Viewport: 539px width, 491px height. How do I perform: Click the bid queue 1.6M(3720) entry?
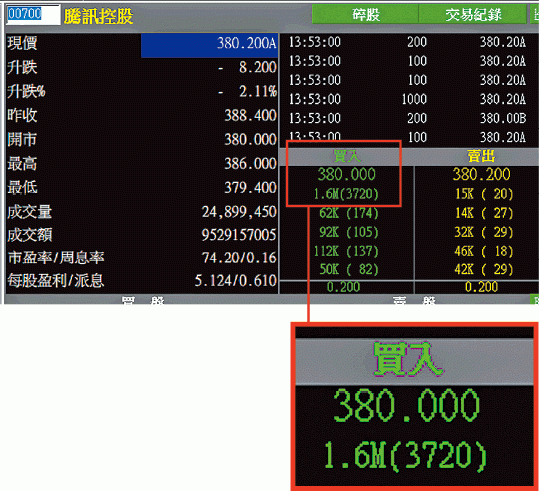tap(346, 194)
